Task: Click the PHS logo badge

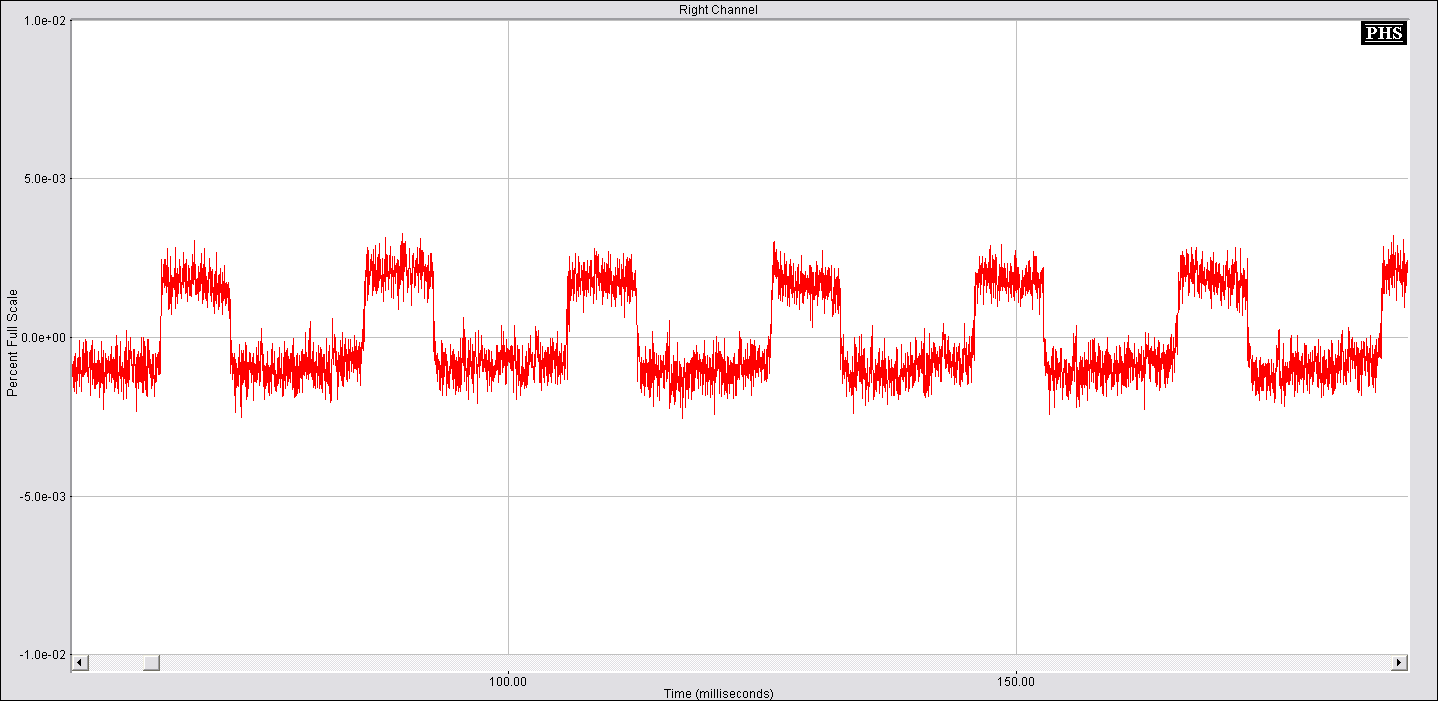Action: coord(1384,33)
